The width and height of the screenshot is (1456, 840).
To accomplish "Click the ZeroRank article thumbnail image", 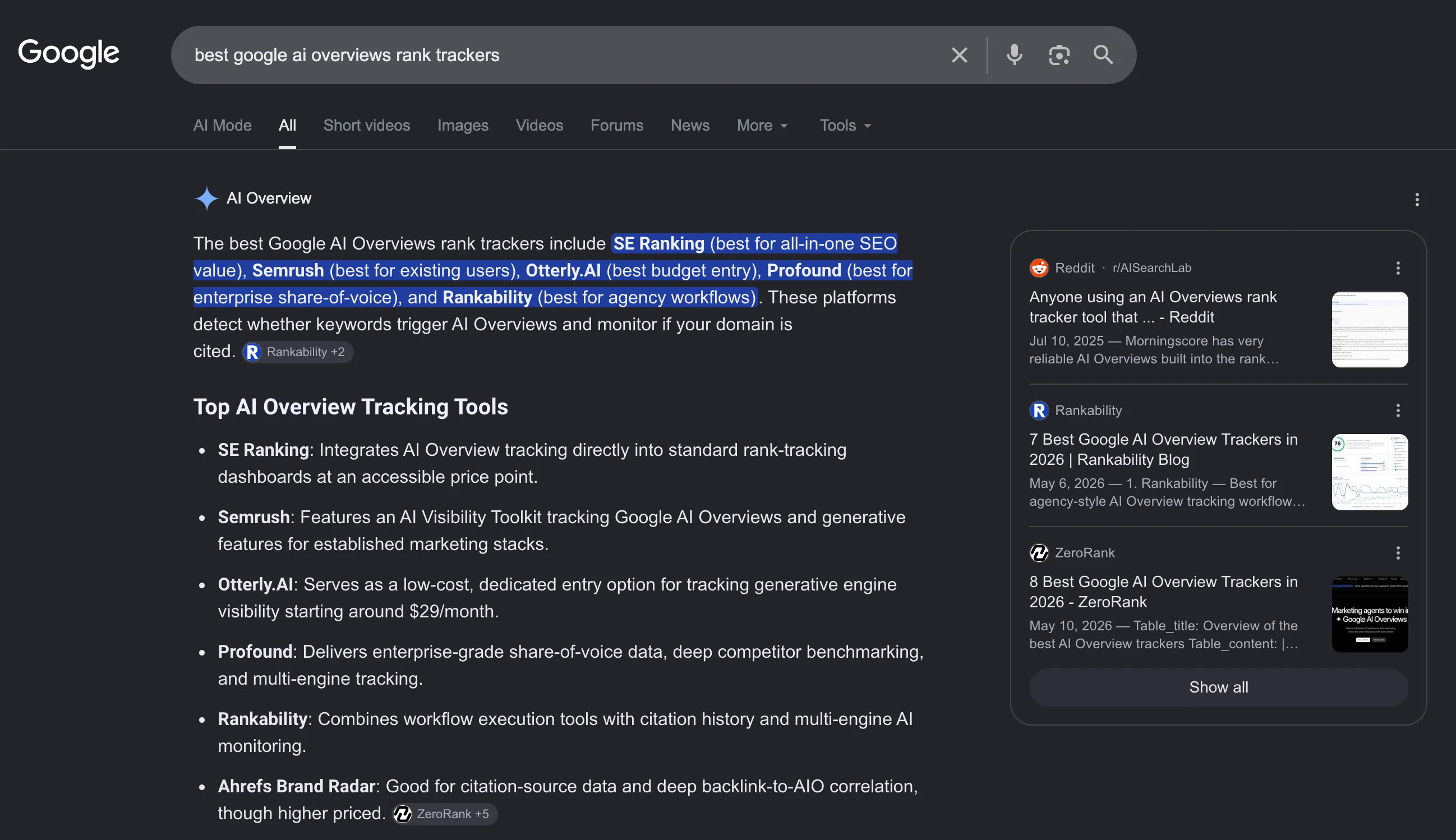I will tap(1370, 615).
